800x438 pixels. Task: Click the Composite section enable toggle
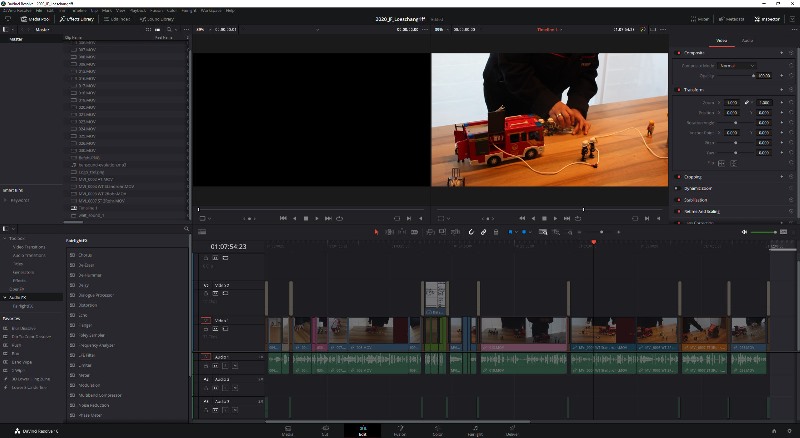[x=678, y=52]
